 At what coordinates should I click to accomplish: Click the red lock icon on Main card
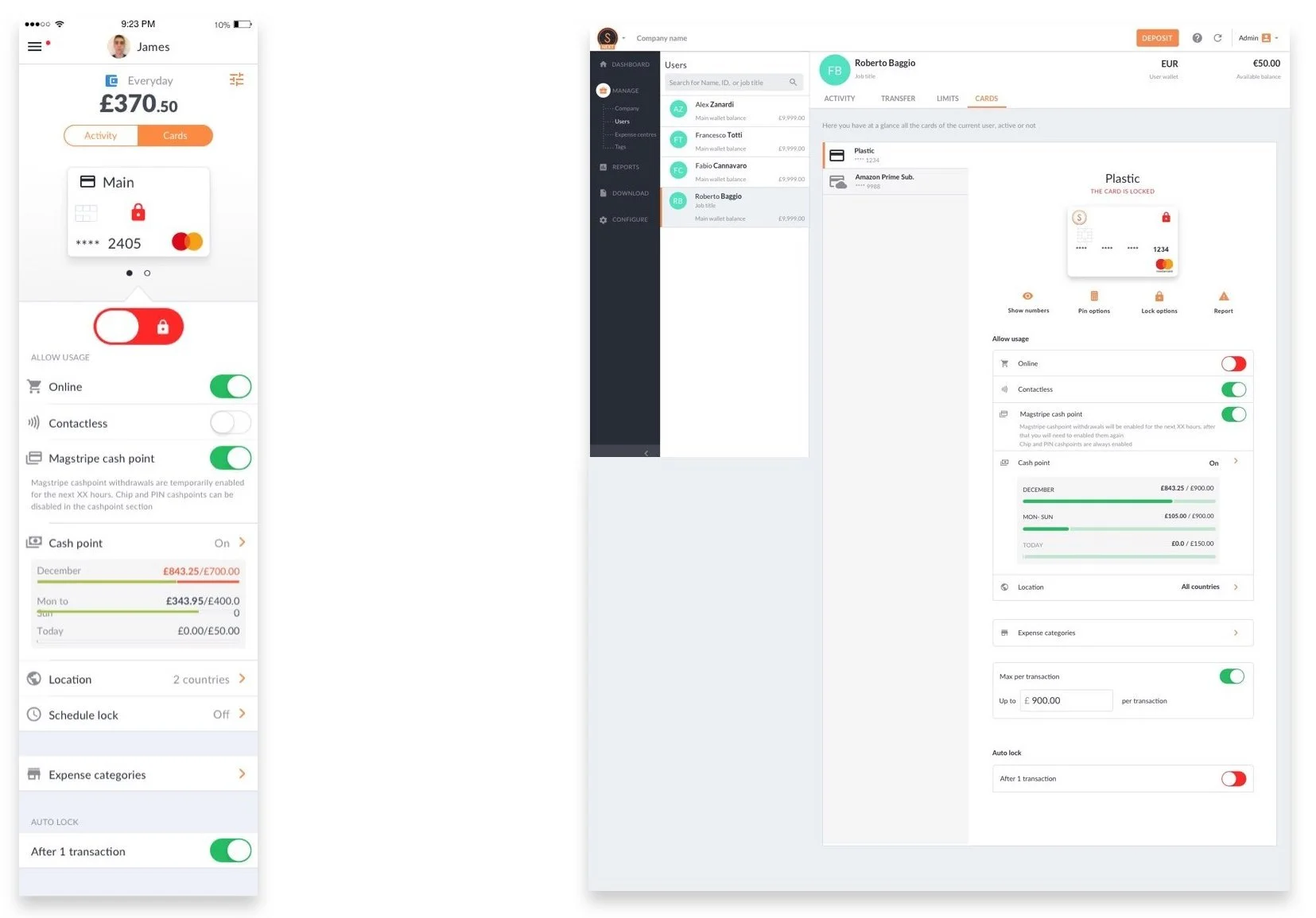[x=138, y=212]
